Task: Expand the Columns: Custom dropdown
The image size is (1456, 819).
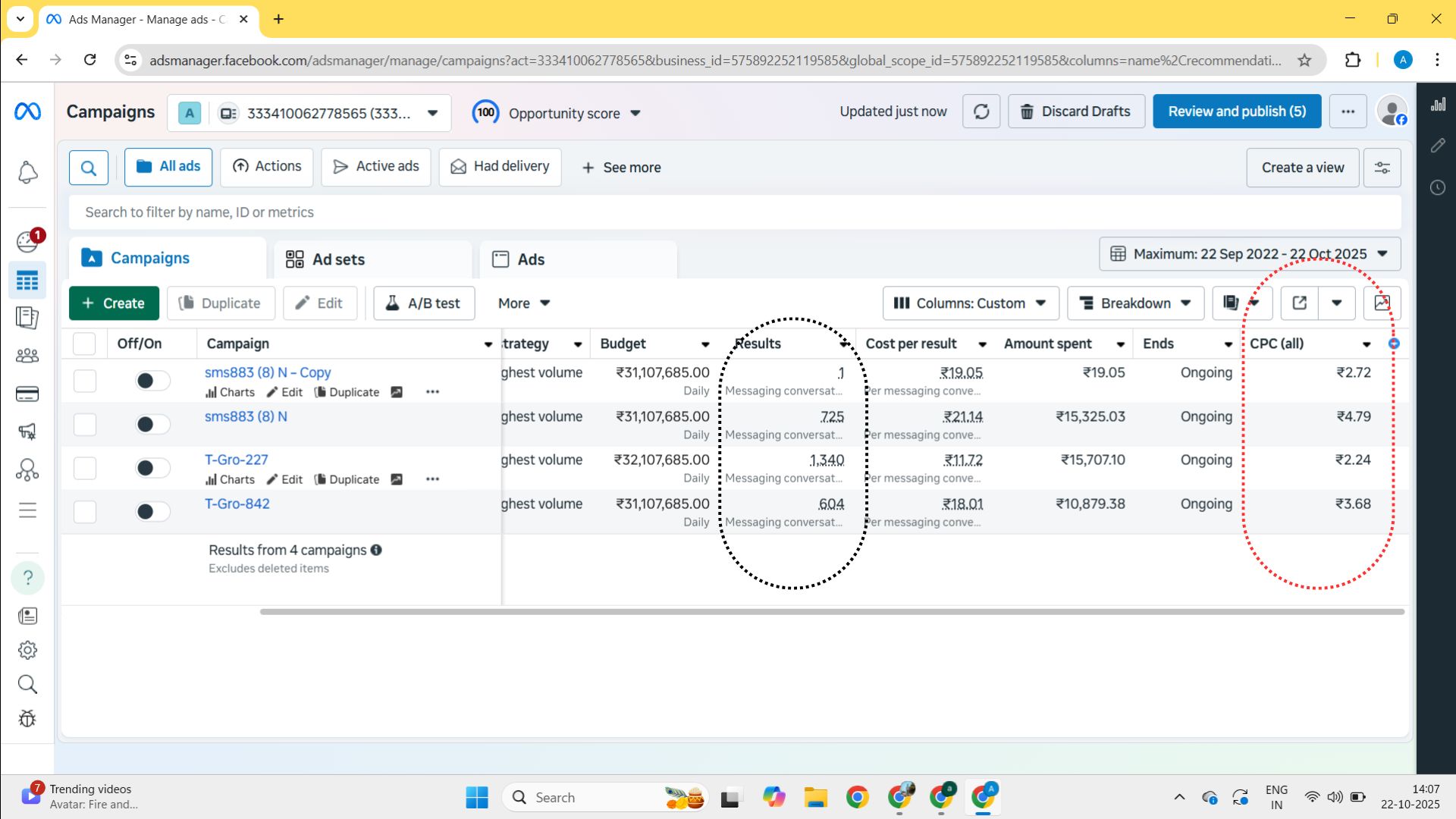Action: pos(970,303)
